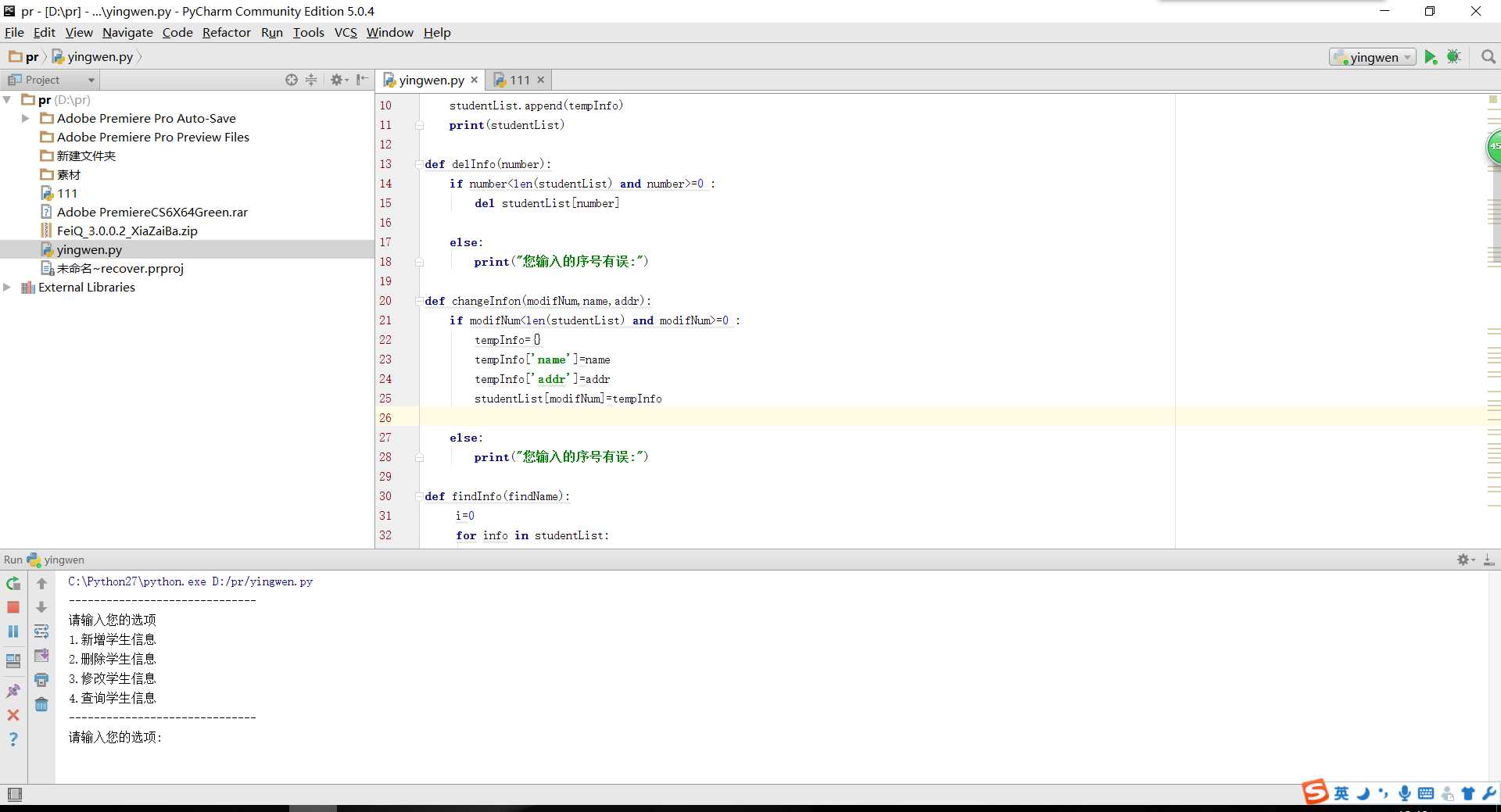
Task: Open the VCS menu
Action: (x=346, y=32)
